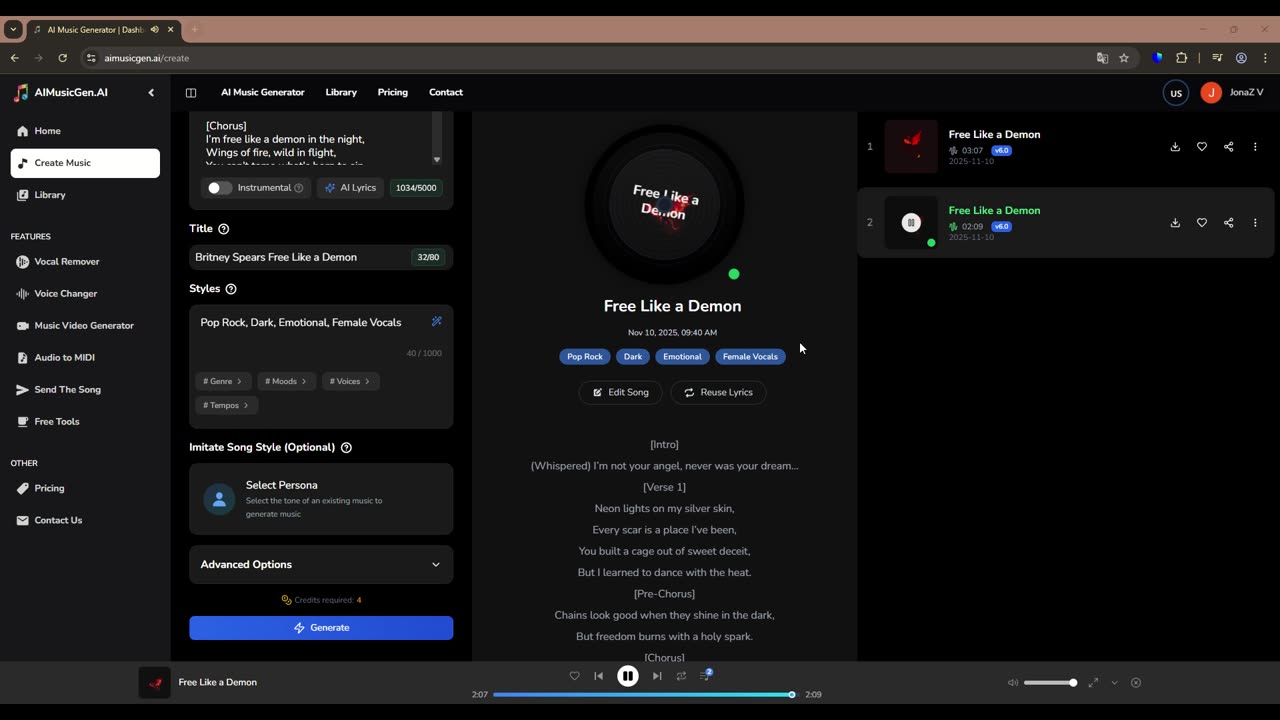This screenshot has width=1280, height=720.
Task: Favorite the 02:09 Free Like a Demon track
Action: click(1202, 223)
